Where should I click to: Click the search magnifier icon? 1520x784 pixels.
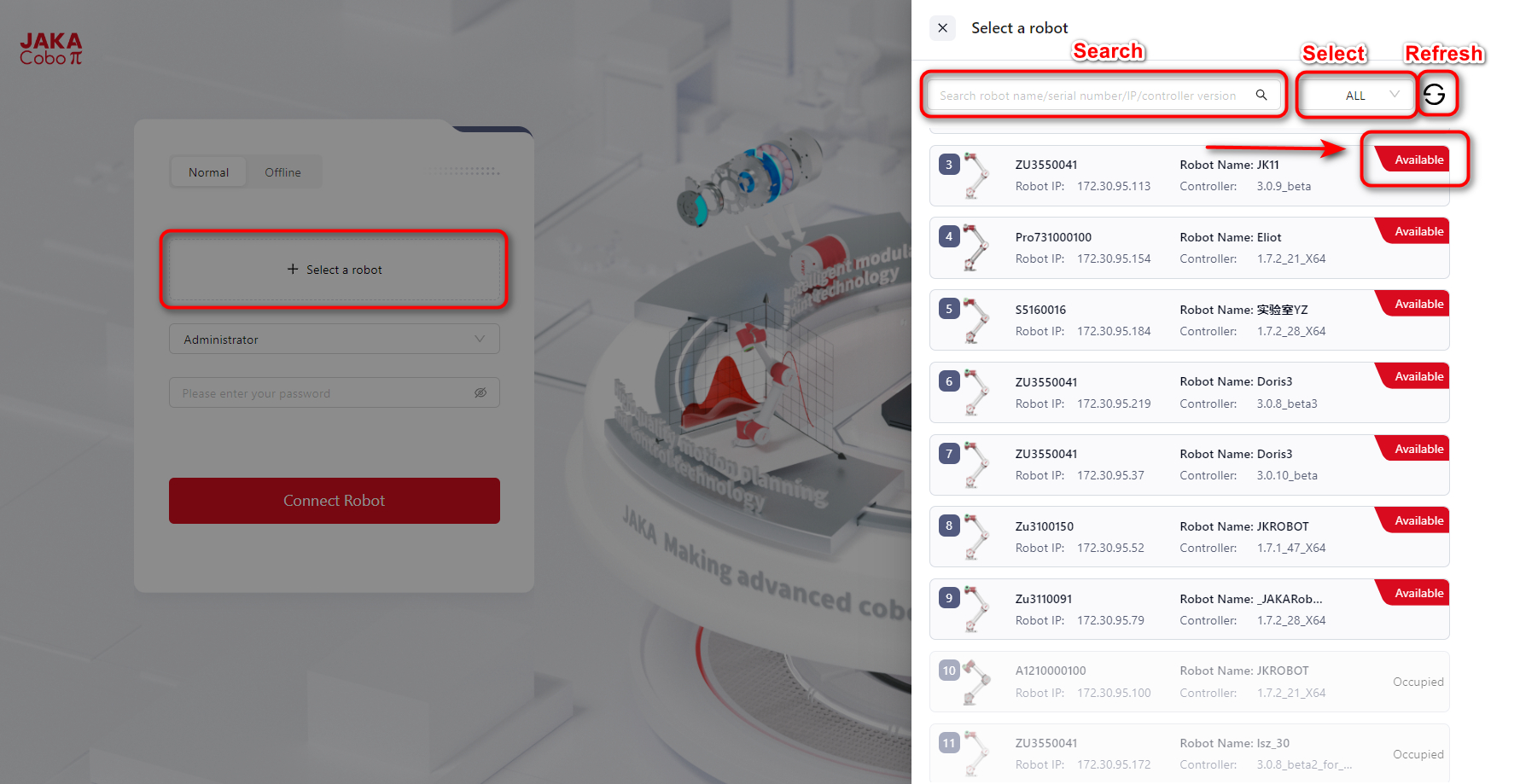[x=1261, y=95]
